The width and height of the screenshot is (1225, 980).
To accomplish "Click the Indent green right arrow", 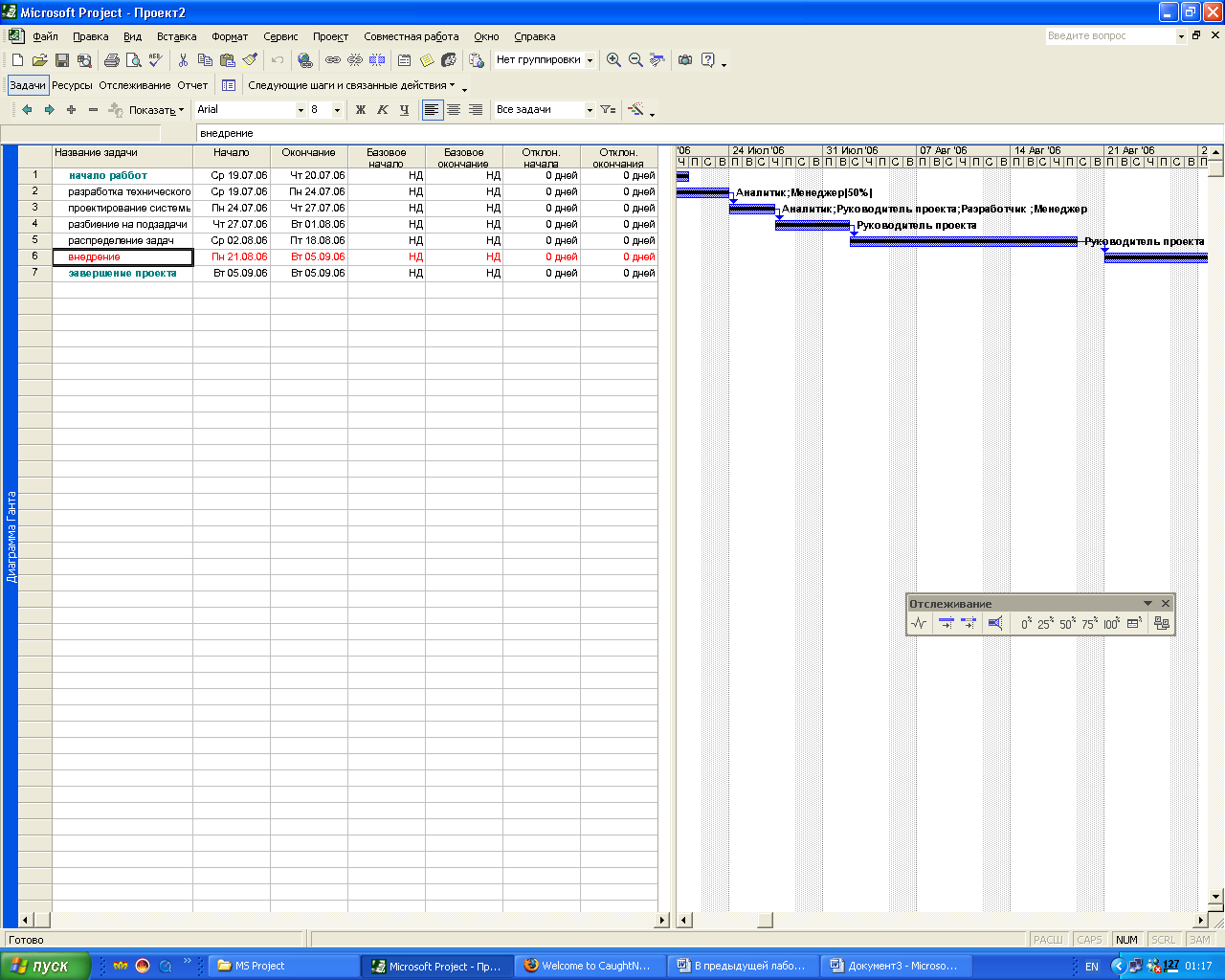I will click(x=49, y=110).
